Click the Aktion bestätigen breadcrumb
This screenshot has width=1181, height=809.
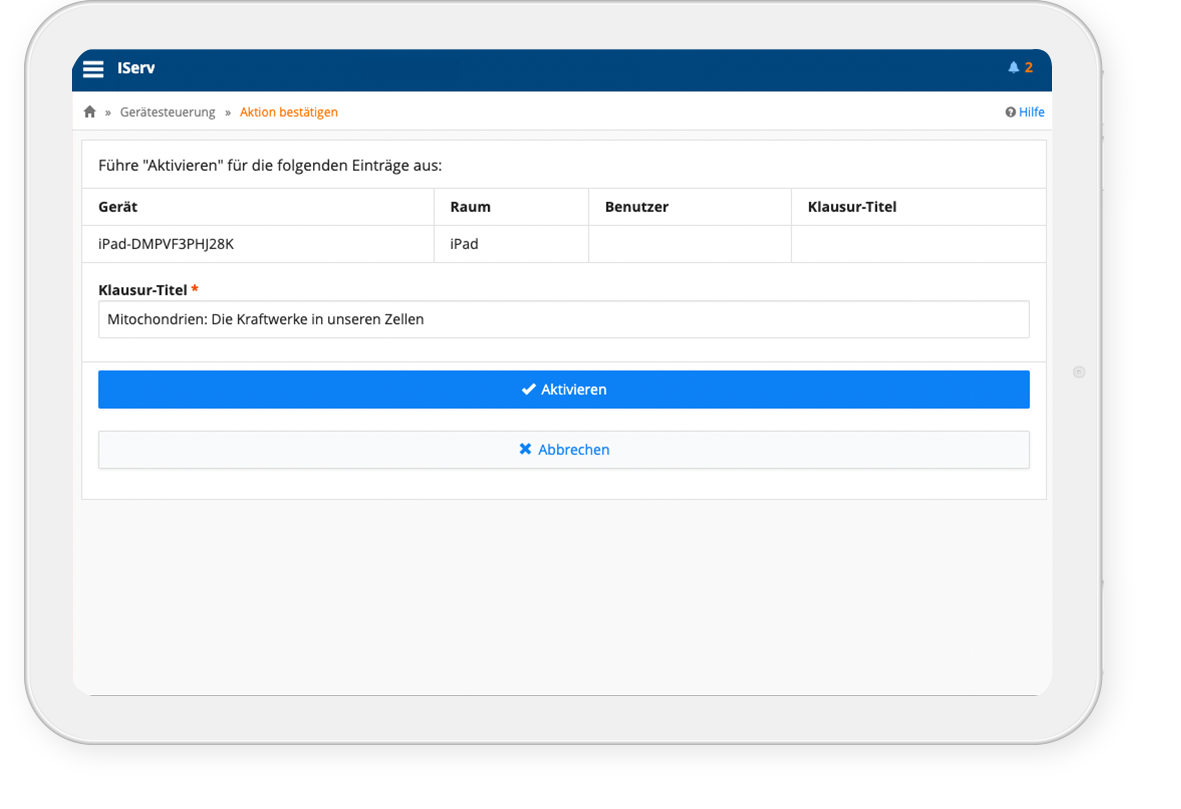[x=288, y=112]
